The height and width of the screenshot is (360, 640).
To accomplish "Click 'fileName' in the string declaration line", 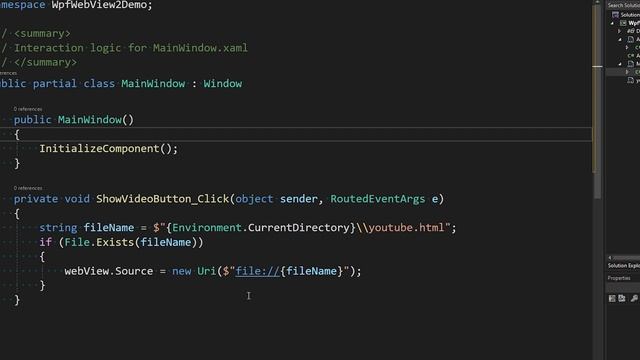I will coord(109,227).
